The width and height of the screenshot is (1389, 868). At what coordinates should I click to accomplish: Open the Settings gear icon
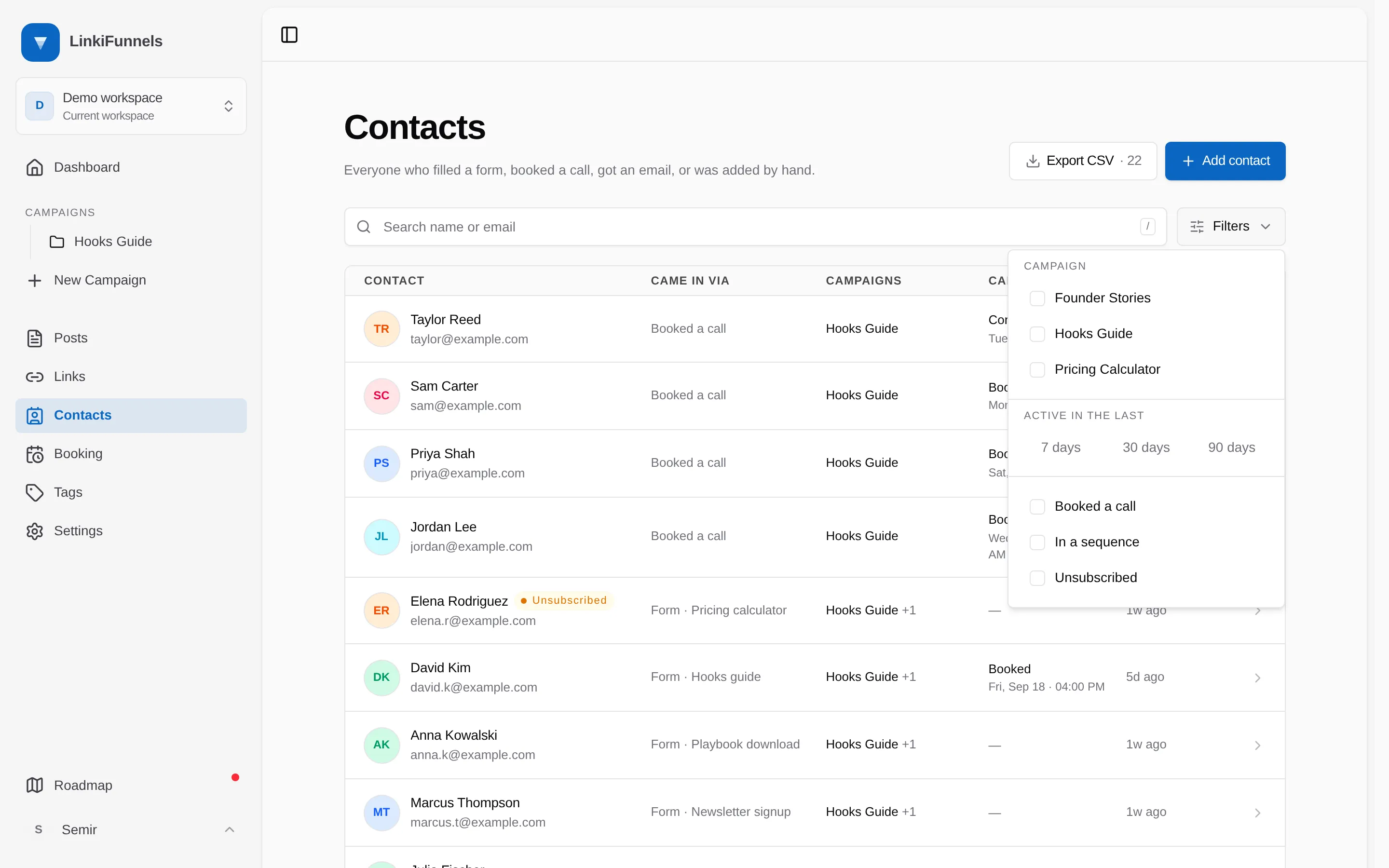click(34, 531)
